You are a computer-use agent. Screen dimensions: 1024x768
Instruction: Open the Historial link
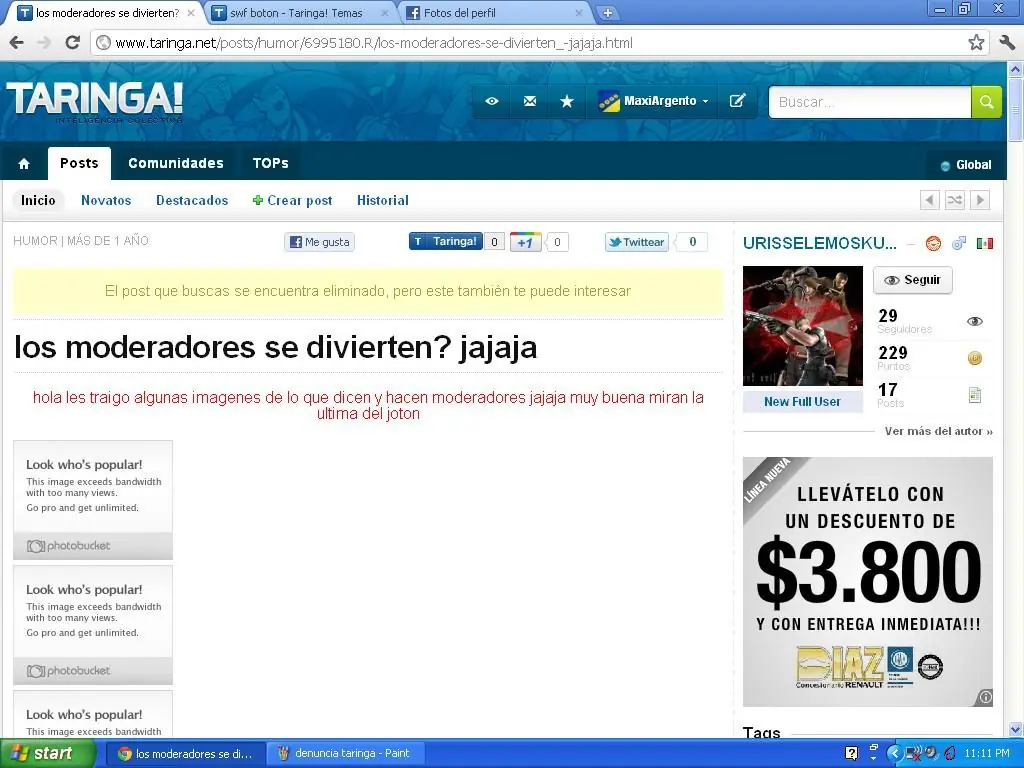383,200
